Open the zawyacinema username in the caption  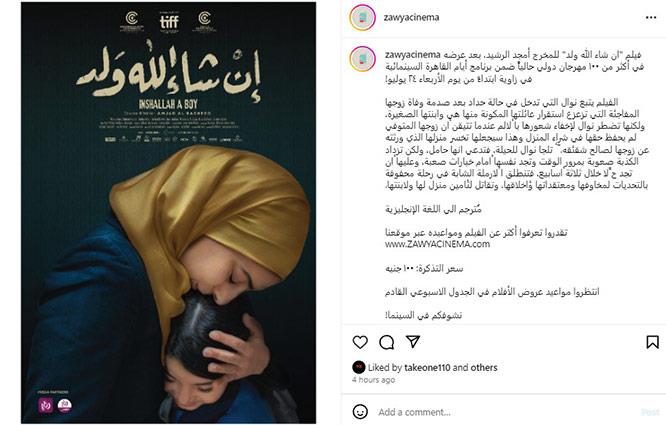412,55
